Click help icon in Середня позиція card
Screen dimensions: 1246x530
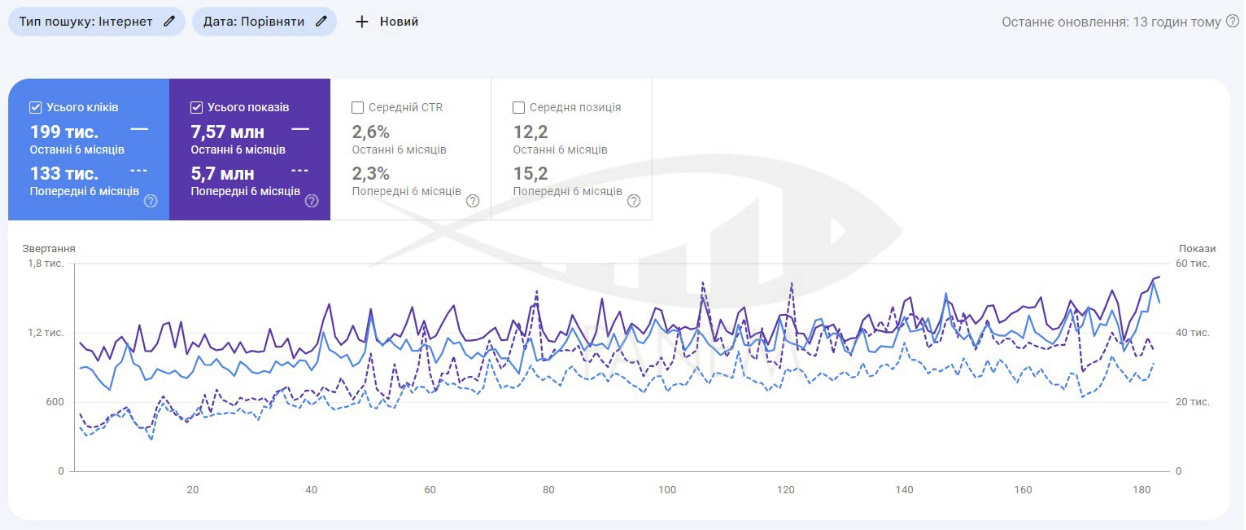pyautogui.click(x=633, y=201)
